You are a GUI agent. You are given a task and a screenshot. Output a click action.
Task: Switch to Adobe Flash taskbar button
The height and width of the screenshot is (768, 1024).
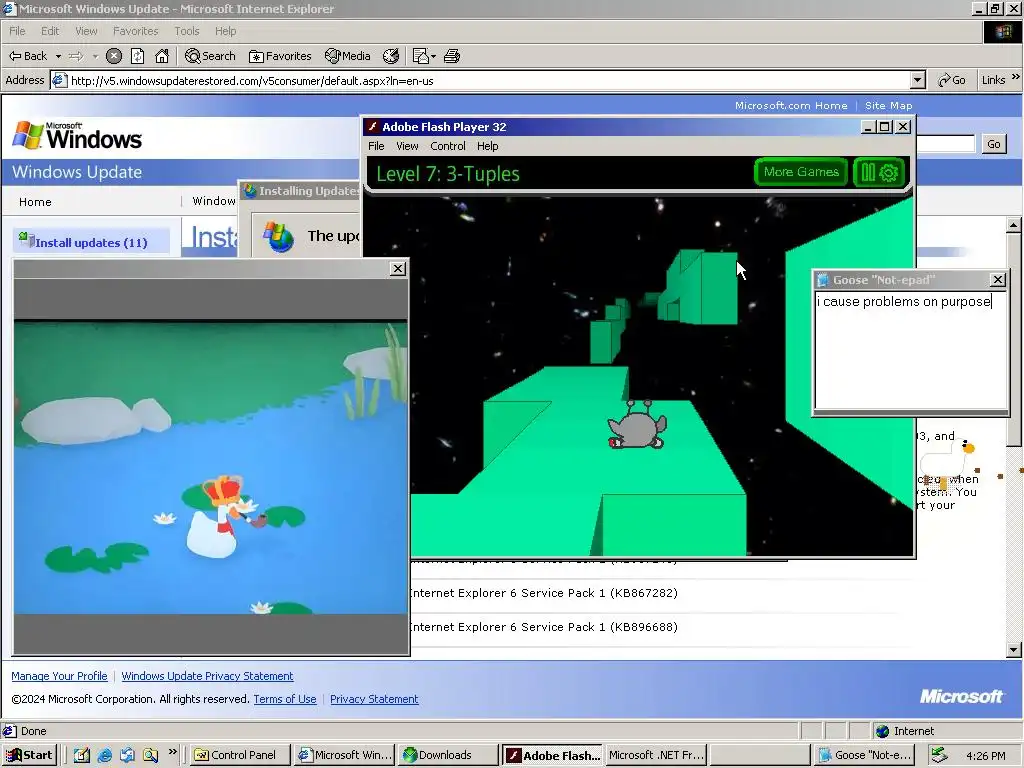[552, 755]
